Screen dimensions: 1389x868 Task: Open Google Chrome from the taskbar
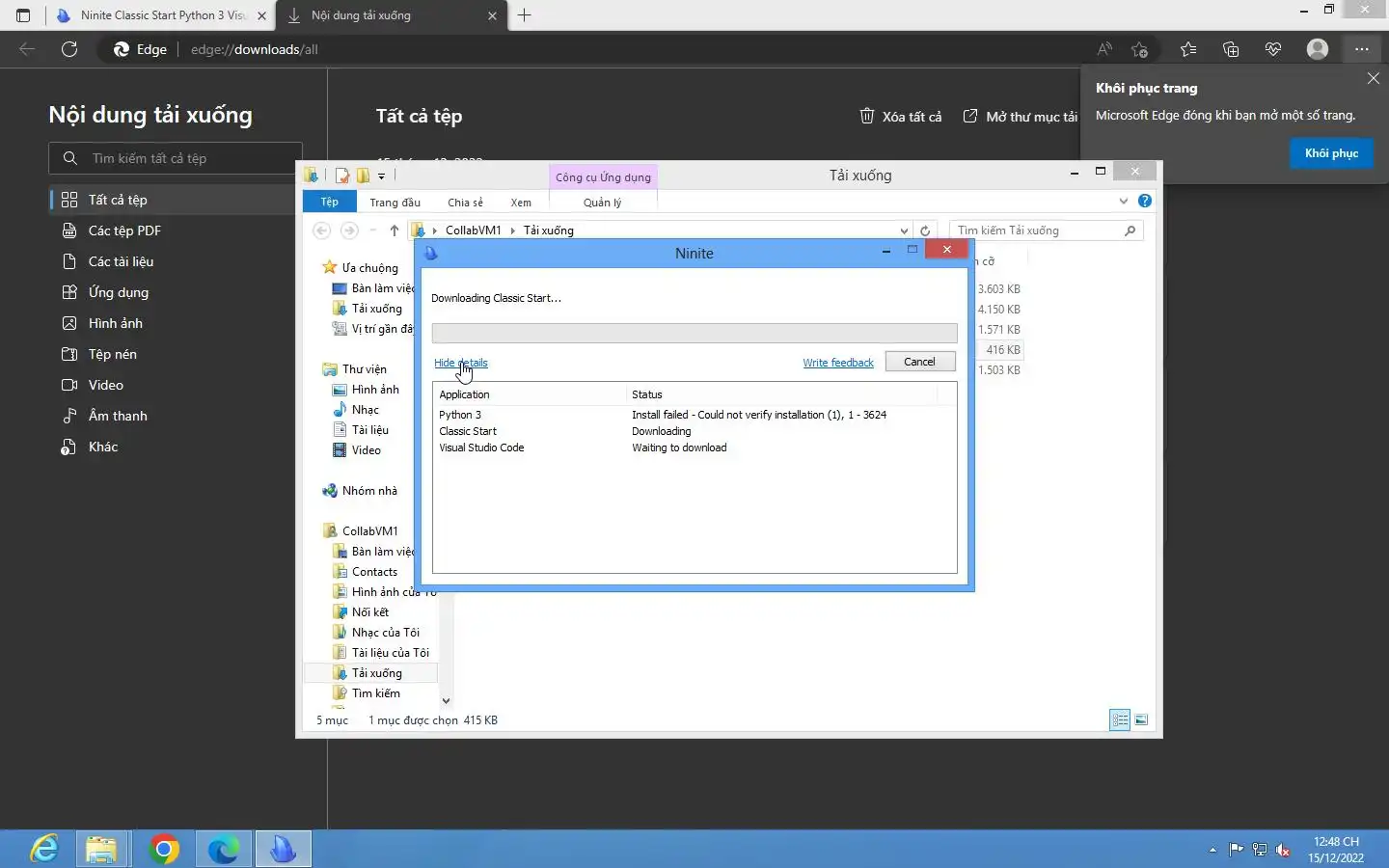point(164,849)
